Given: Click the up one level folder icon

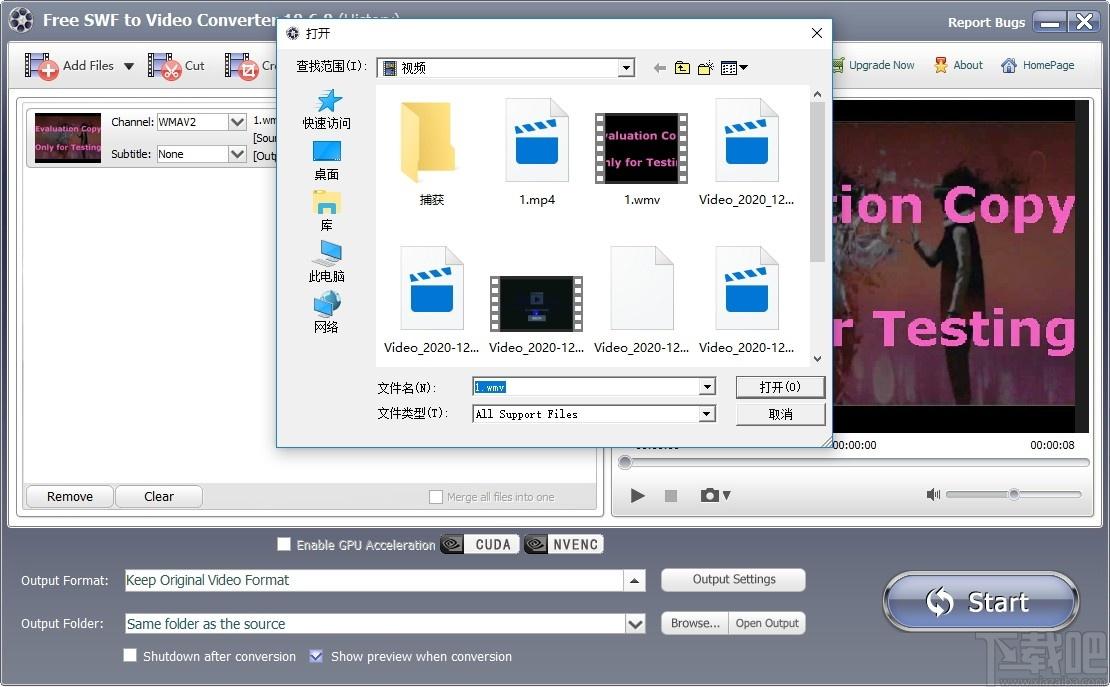Looking at the screenshot, I should tap(682, 68).
